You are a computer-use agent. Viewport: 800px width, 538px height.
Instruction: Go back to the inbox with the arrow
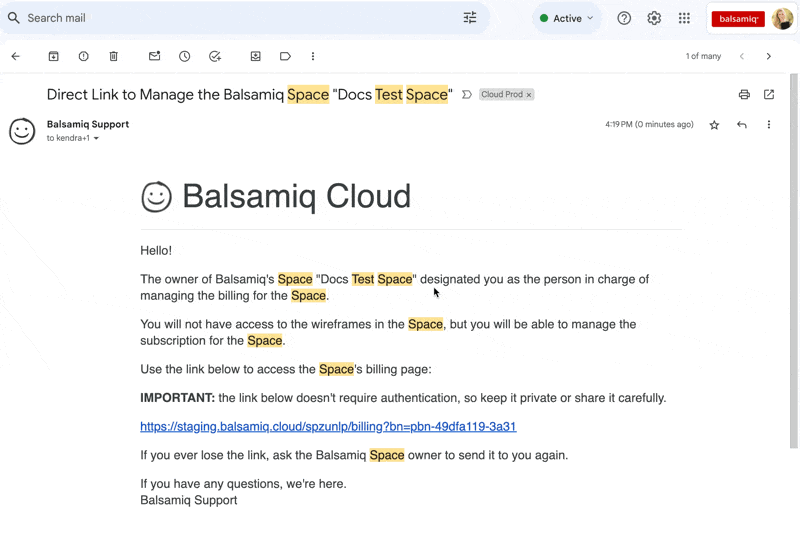point(16,57)
